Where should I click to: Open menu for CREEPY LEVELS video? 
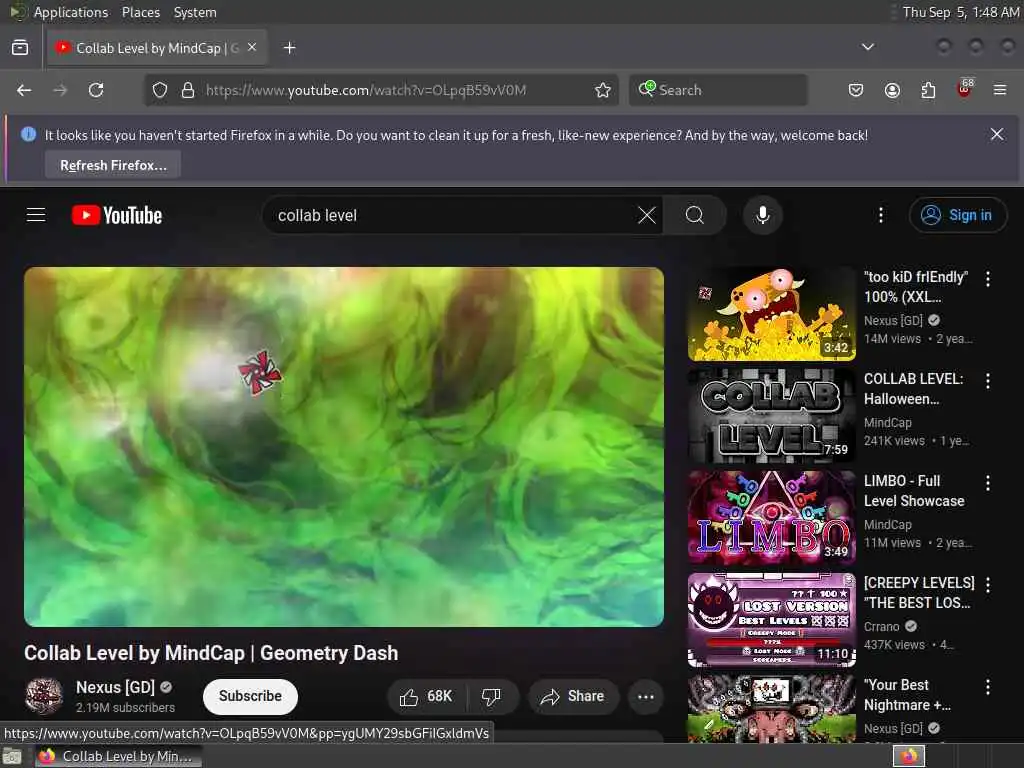pyautogui.click(x=987, y=584)
